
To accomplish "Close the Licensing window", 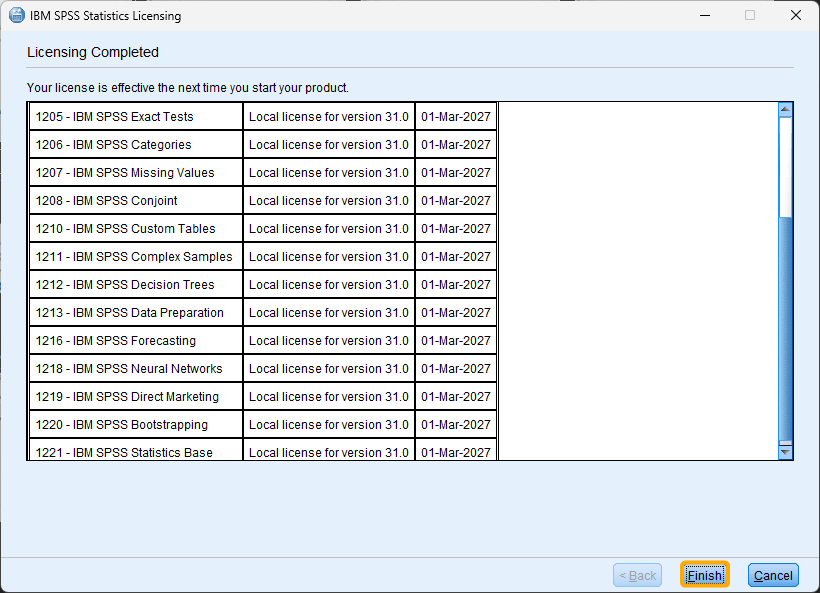I will (795, 15).
